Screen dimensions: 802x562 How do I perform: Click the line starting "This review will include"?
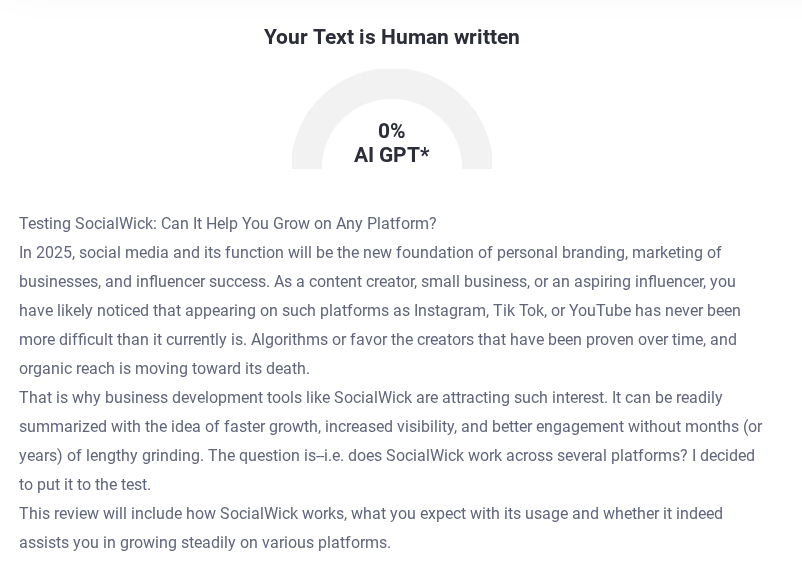pos(370,513)
